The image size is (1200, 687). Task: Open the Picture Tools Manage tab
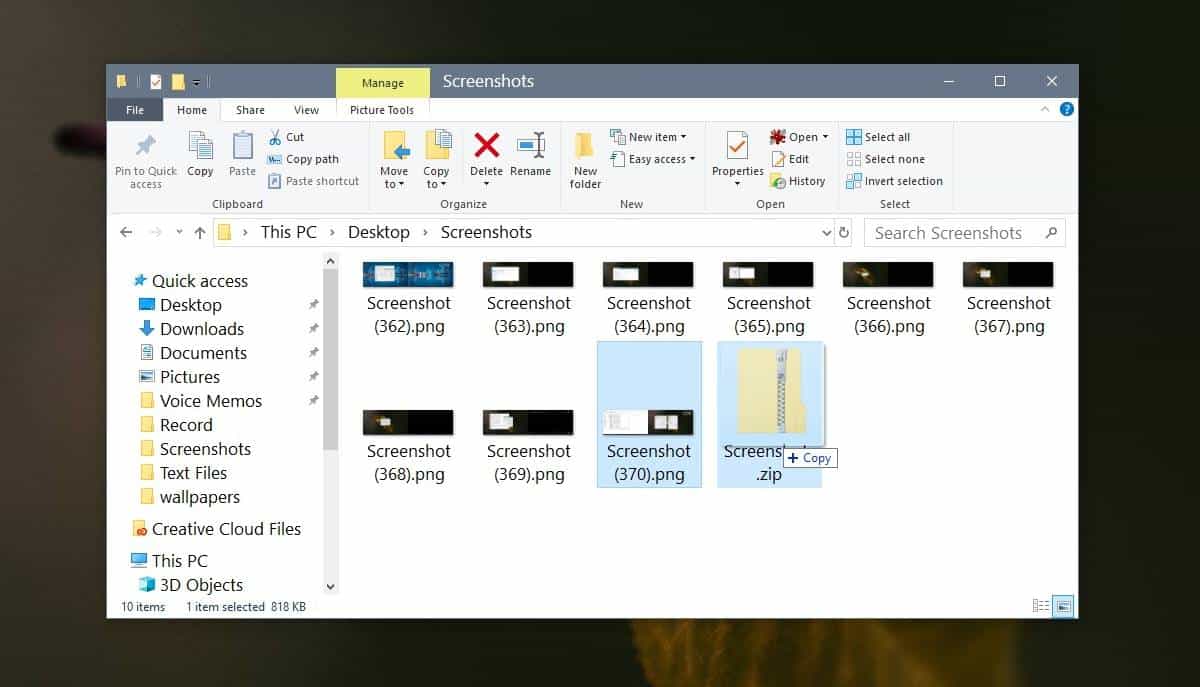[382, 83]
